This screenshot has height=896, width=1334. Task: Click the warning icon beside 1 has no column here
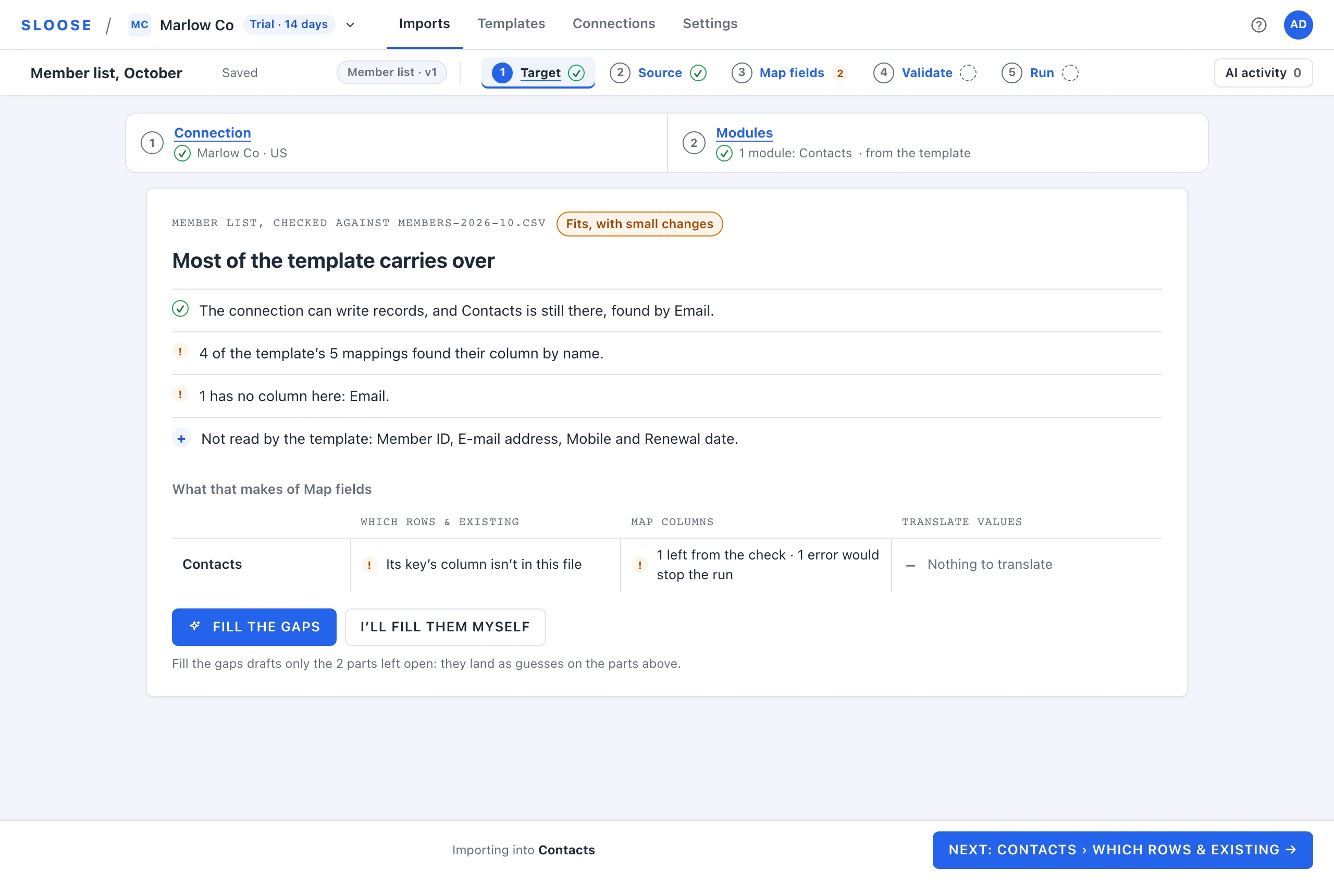pos(180,395)
